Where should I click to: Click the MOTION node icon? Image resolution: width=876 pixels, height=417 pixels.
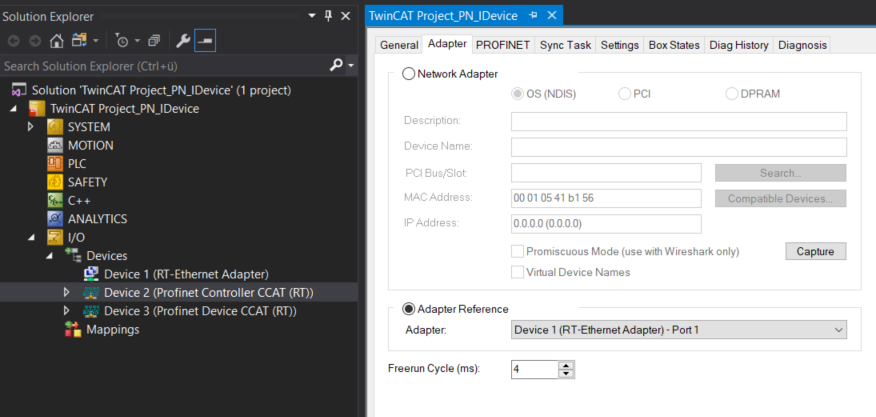pos(55,145)
